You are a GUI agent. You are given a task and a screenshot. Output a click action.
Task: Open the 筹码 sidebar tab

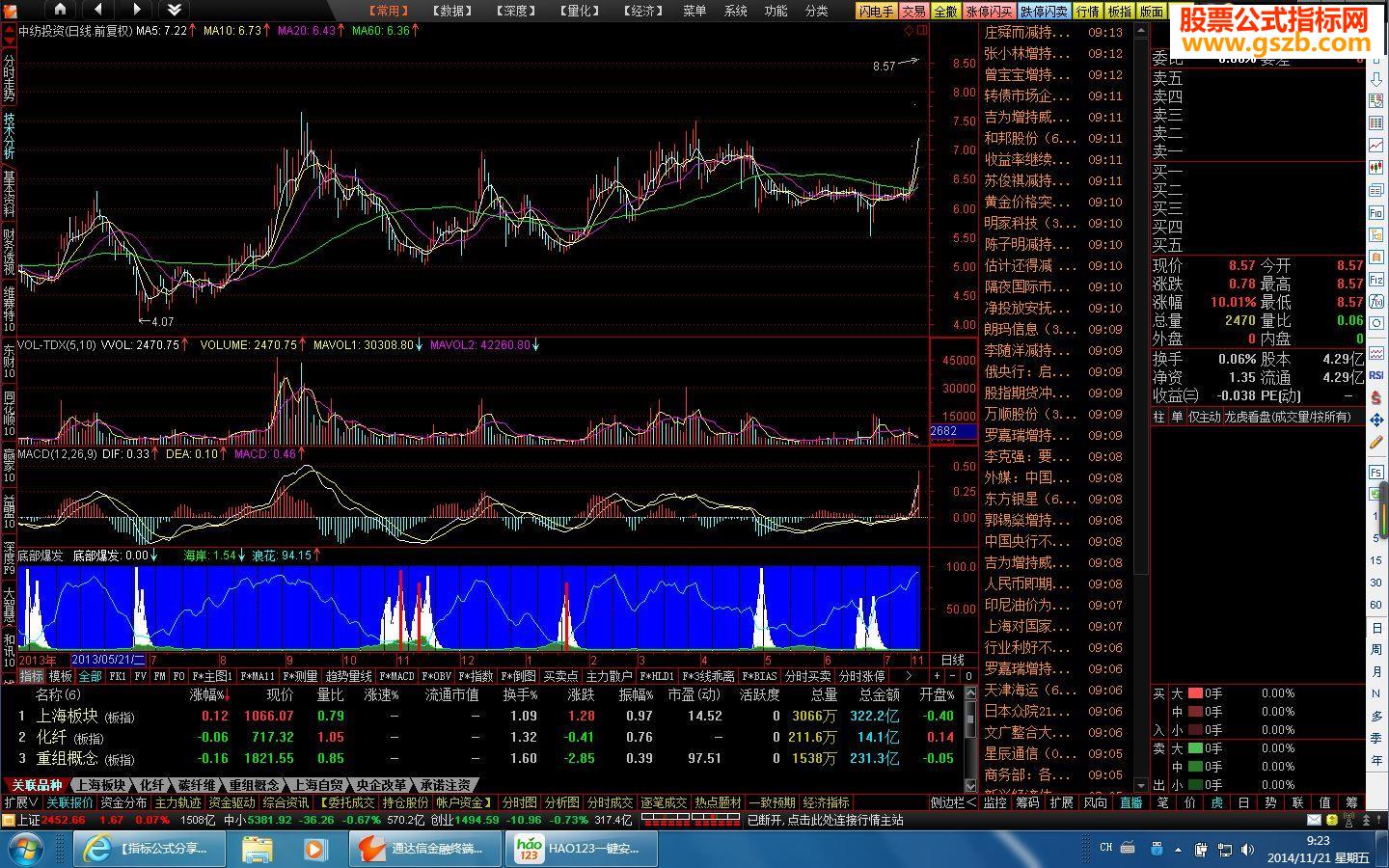(1028, 802)
